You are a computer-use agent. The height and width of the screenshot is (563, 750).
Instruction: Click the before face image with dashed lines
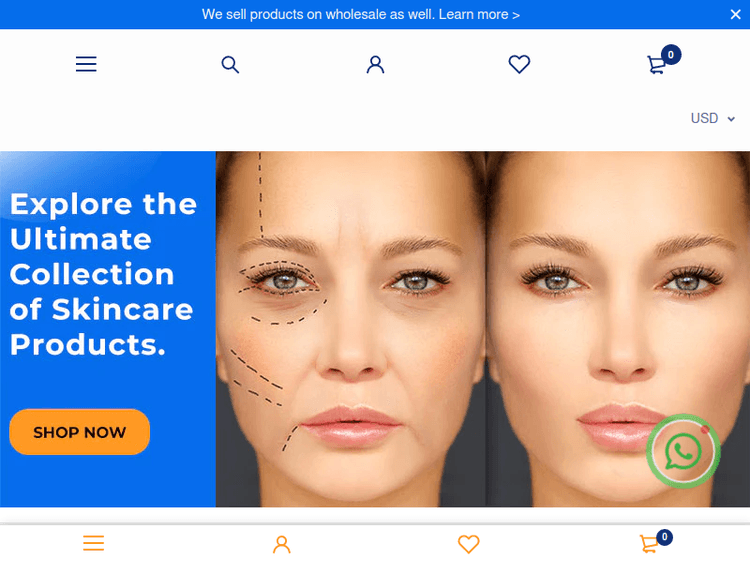[x=351, y=329]
